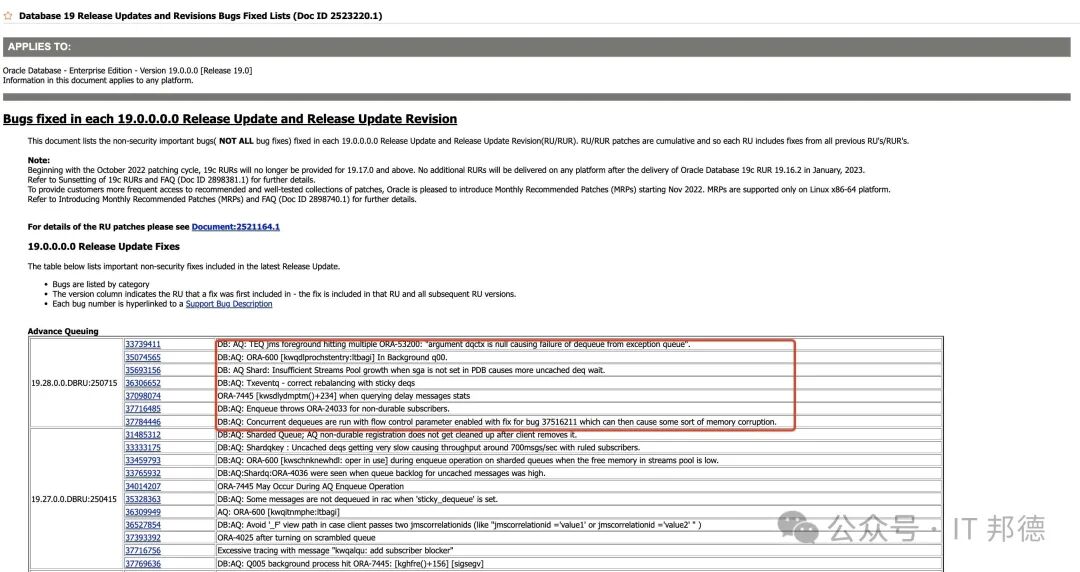Click the Bugs are listed by category bullet
This screenshot has height=572, width=1080.
click(x=101, y=284)
